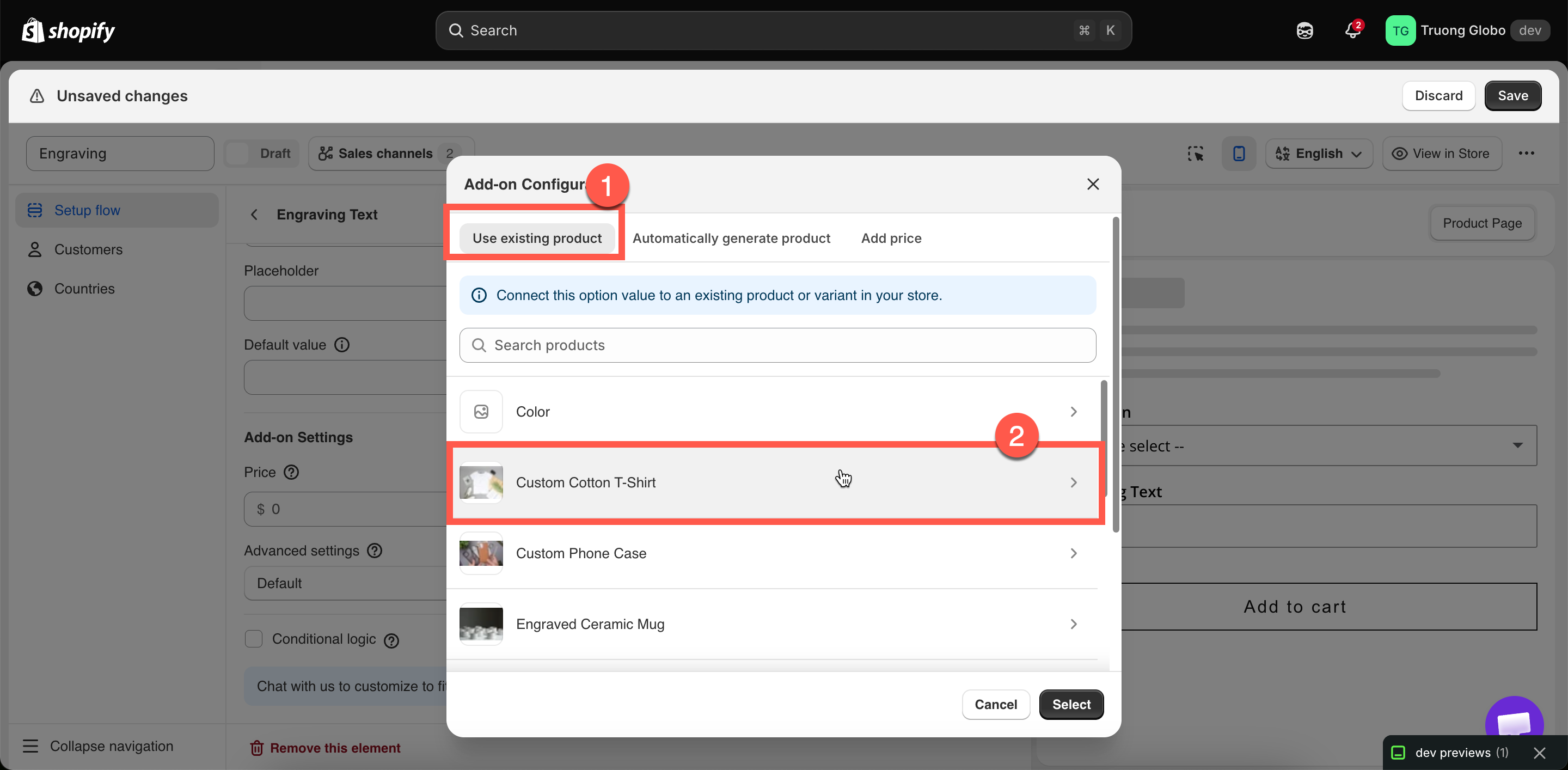Click the Advanced settings help icon
Viewport: 1568px width, 770px height.
point(375,550)
